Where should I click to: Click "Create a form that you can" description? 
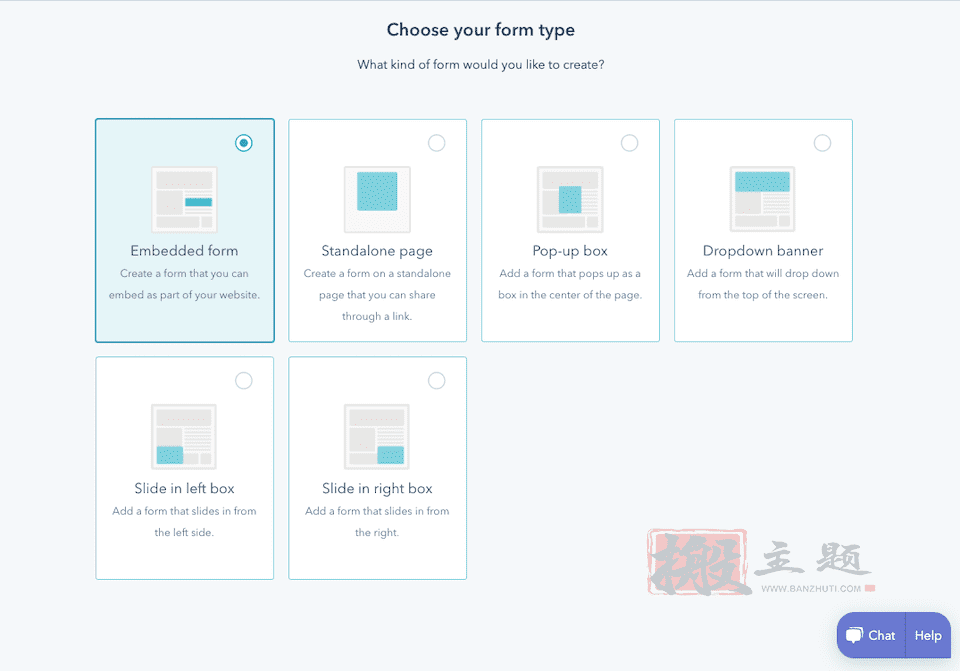coord(184,274)
